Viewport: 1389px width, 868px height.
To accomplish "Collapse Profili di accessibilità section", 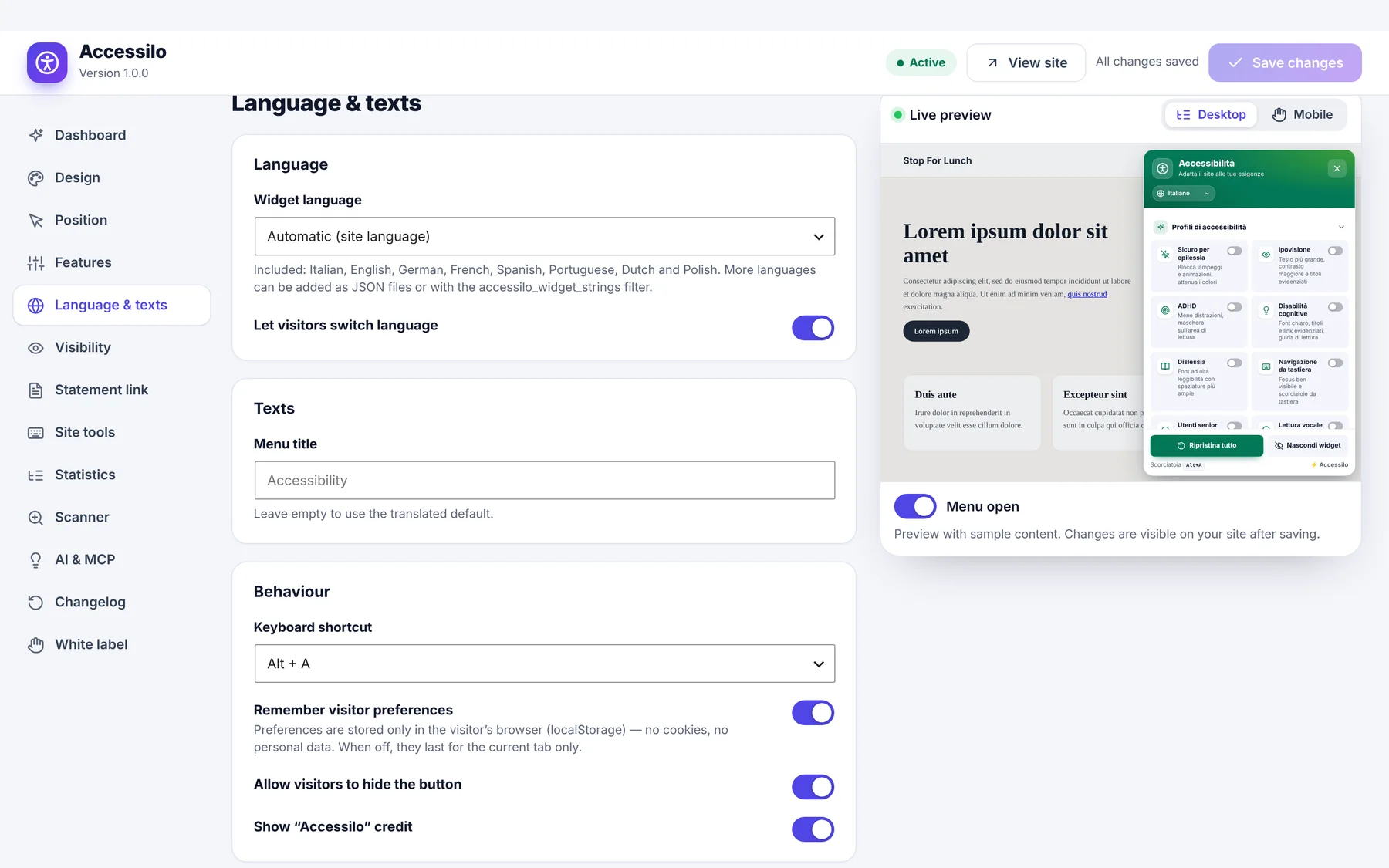I will [x=1249, y=227].
